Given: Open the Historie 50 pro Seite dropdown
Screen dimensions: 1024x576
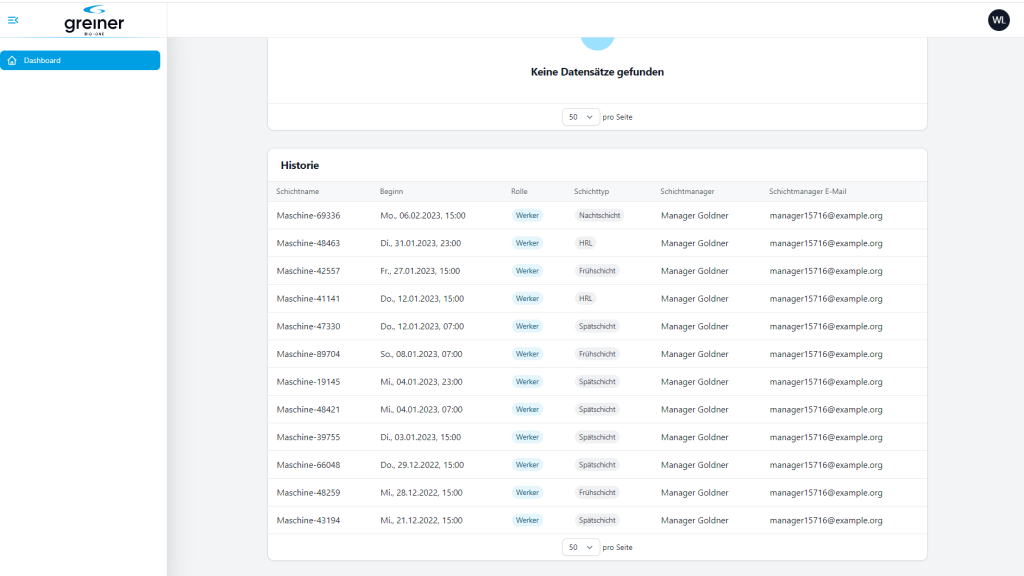Looking at the screenshot, I should [581, 547].
